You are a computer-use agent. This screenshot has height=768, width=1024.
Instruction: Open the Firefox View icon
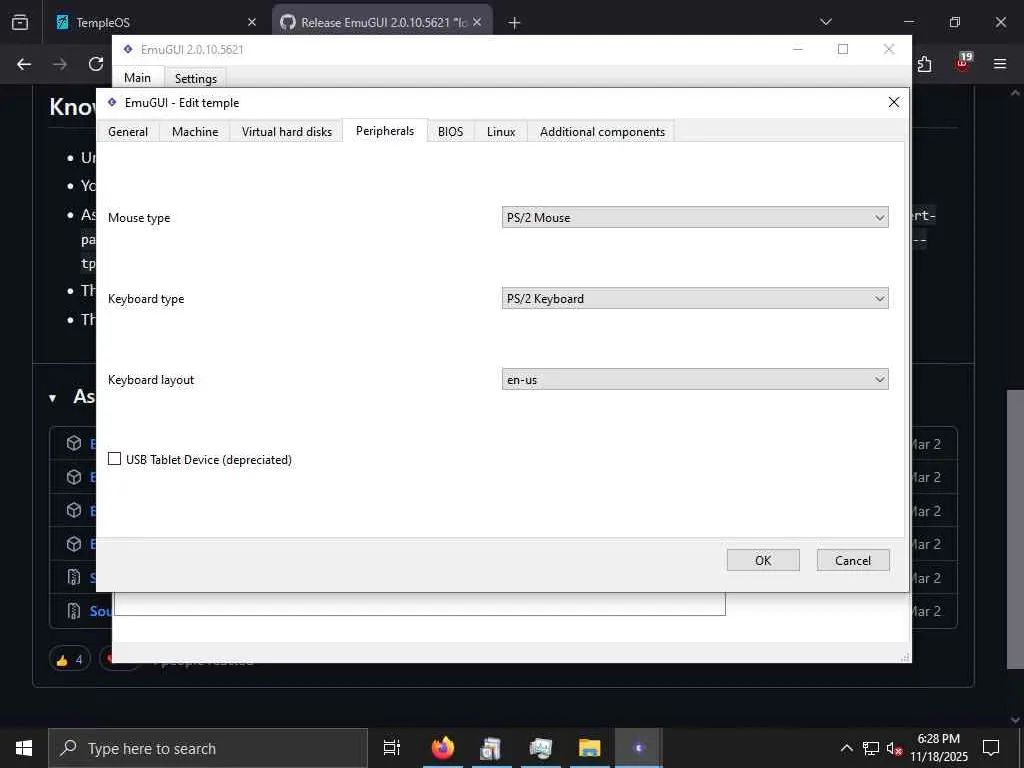[x=20, y=22]
